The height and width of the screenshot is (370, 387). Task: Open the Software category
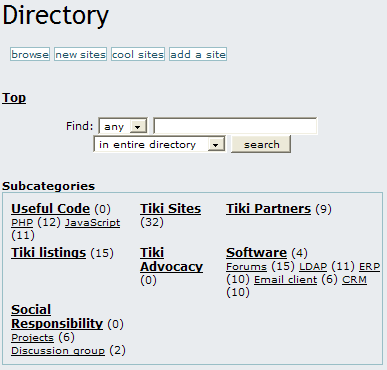point(256,253)
